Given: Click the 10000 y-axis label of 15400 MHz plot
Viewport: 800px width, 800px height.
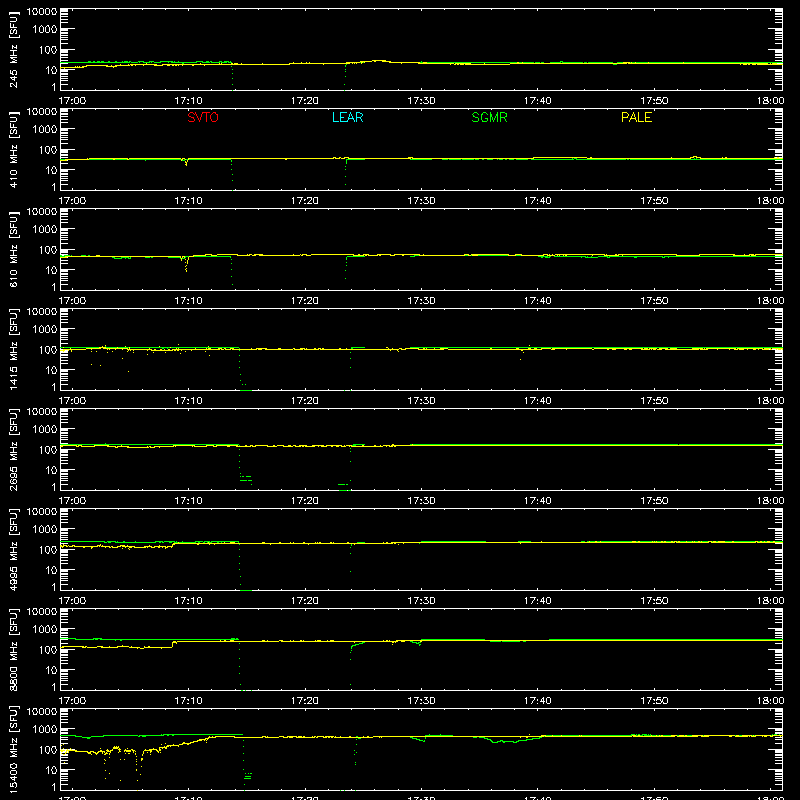Looking at the screenshot, I should pyautogui.click(x=42, y=712).
